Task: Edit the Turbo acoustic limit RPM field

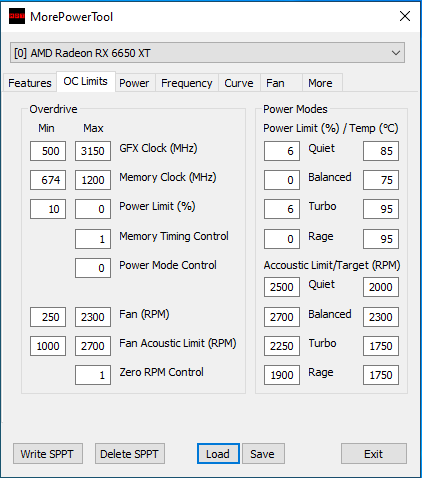Action: 282,346
